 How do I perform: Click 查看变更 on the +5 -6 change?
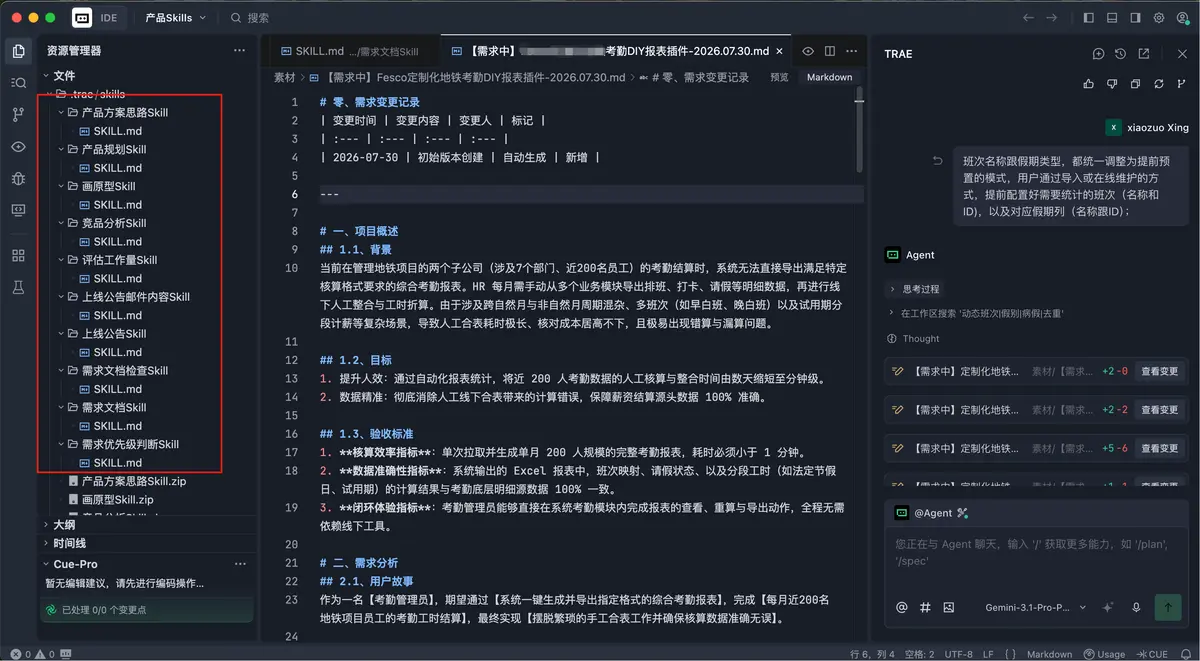pyautogui.click(x=1159, y=448)
